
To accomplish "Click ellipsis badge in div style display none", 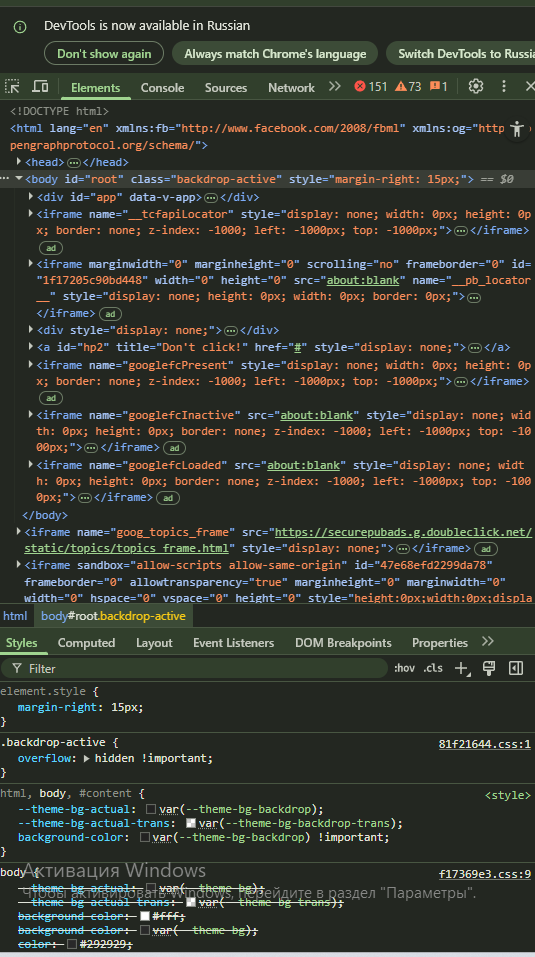I will pos(231,331).
